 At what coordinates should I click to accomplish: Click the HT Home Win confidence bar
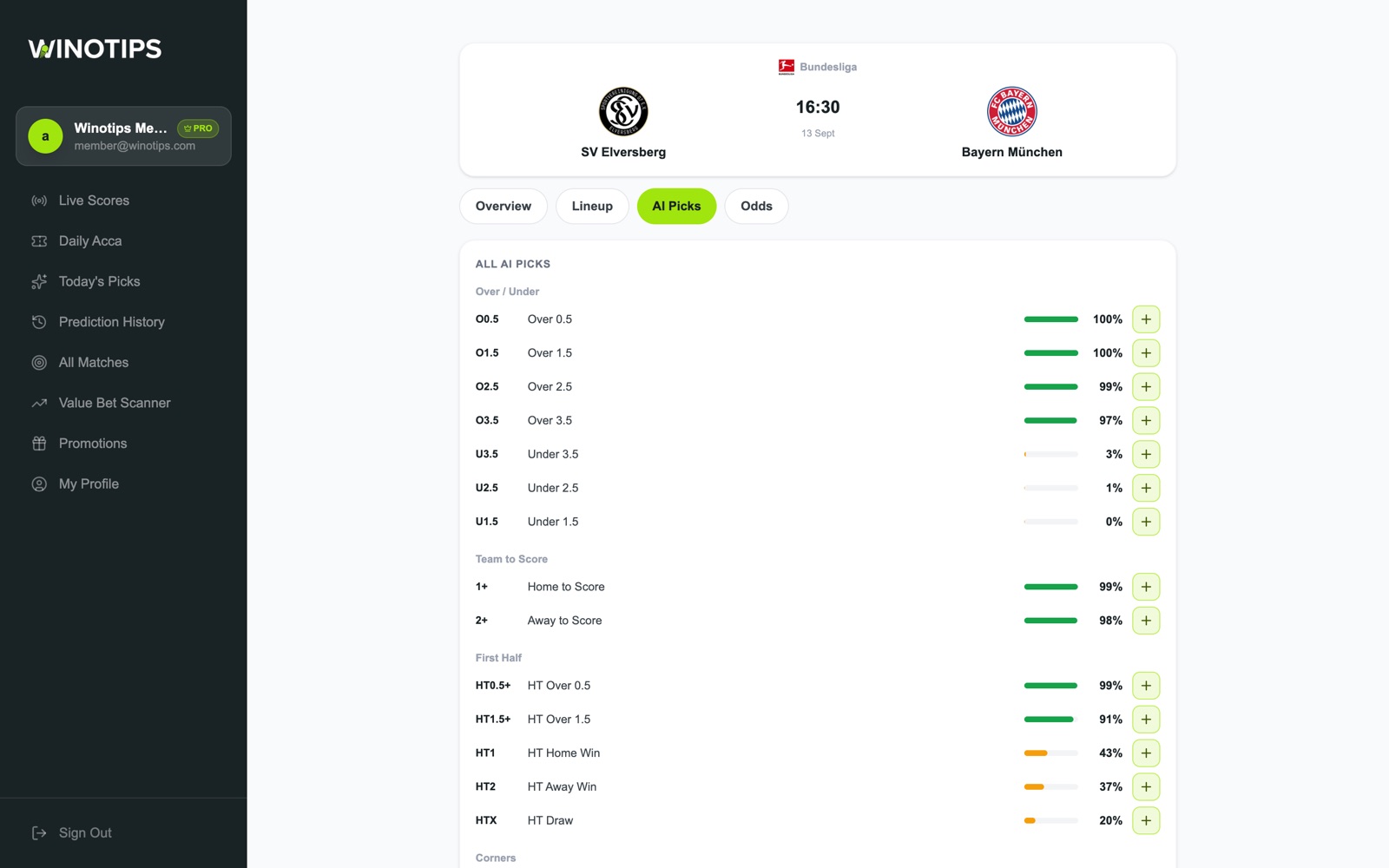[x=1051, y=753]
